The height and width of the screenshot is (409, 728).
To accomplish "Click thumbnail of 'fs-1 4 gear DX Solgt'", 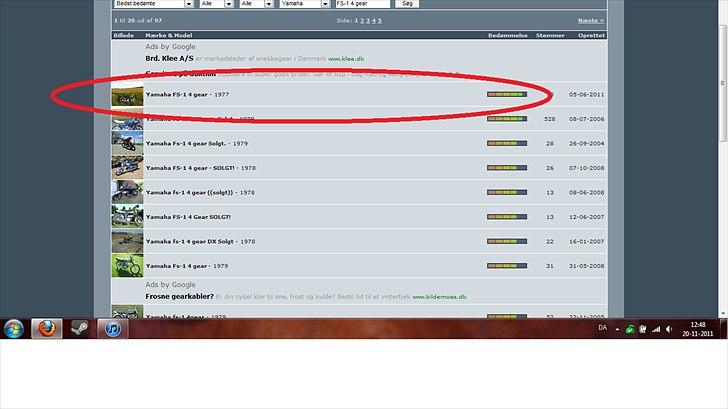I will (x=127, y=241).
